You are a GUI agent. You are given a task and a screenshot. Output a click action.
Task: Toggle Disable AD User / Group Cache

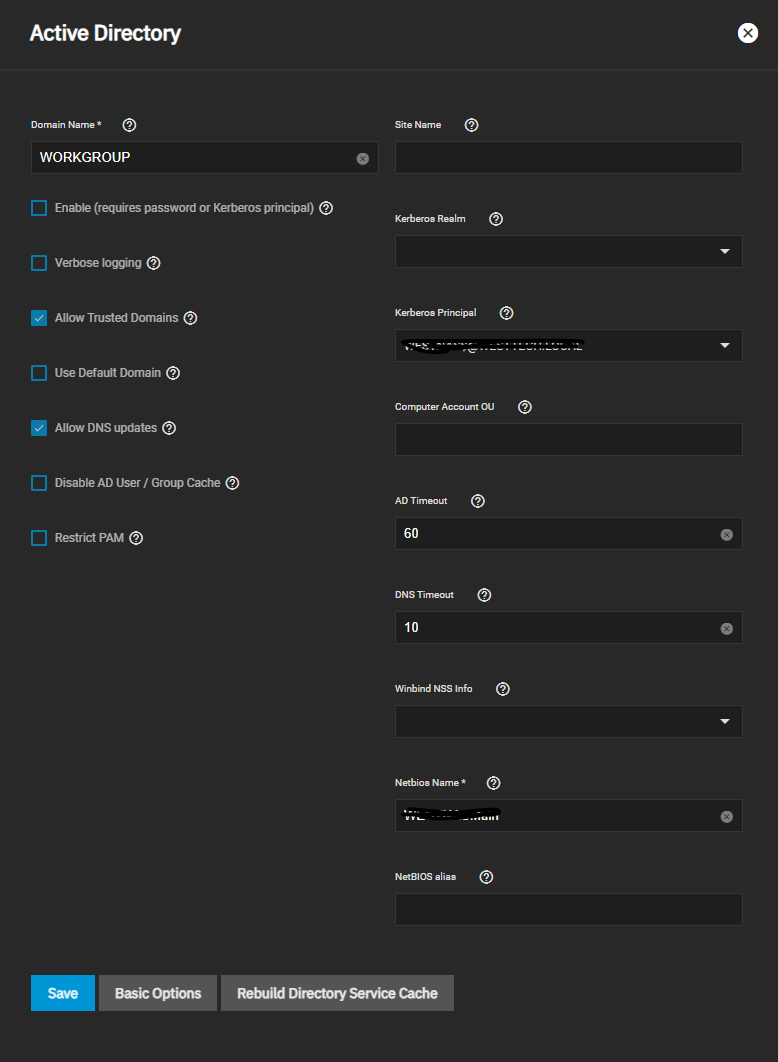tap(39, 483)
